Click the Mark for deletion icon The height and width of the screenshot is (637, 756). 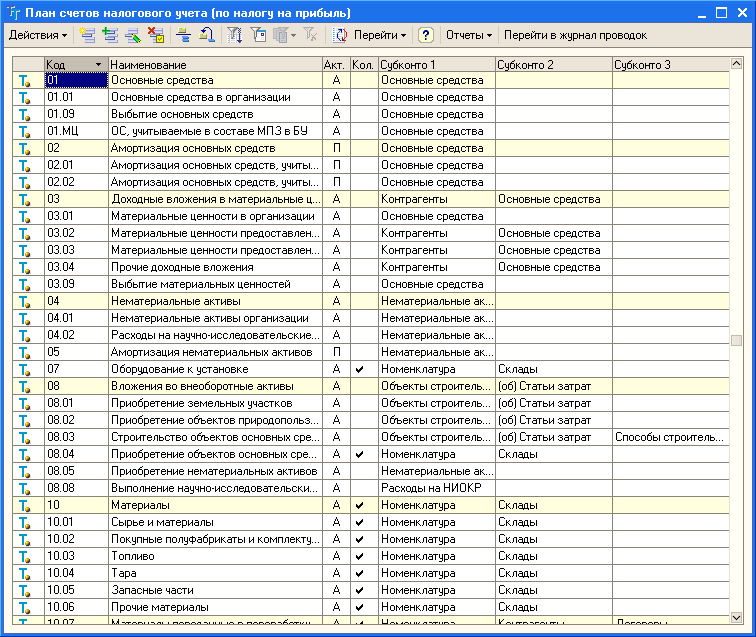pyautogui.click(x=156, y=35)
